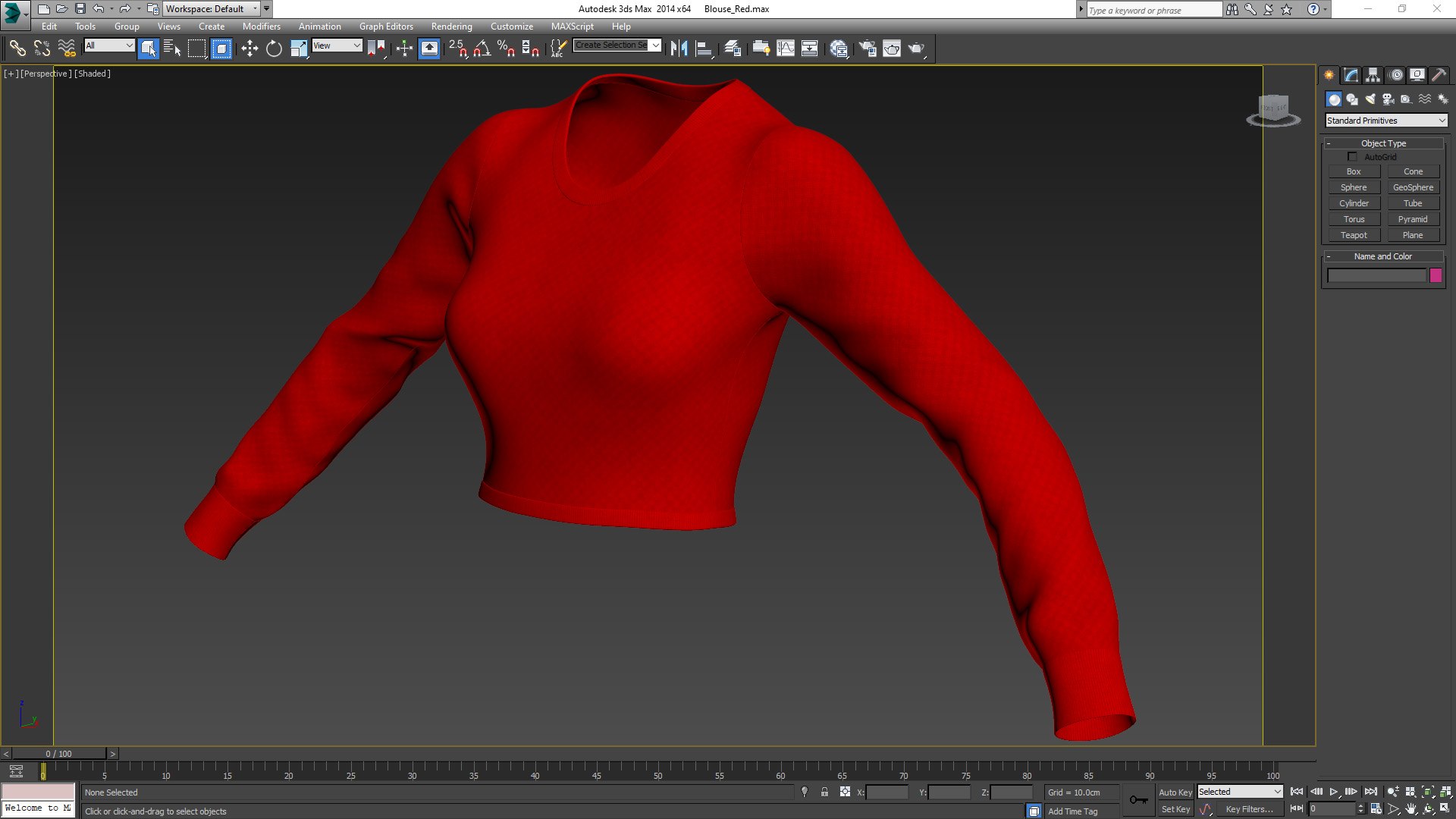
Task: Toggle Window/Crossing selection mode
Action: click(x=221, y=49)
